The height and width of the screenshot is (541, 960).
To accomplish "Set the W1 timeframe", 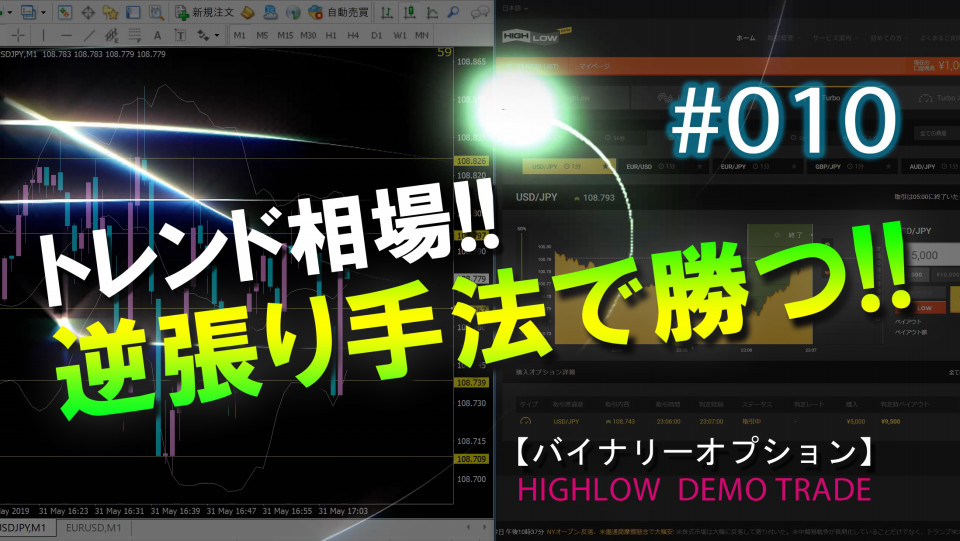I will pos(399,35).
